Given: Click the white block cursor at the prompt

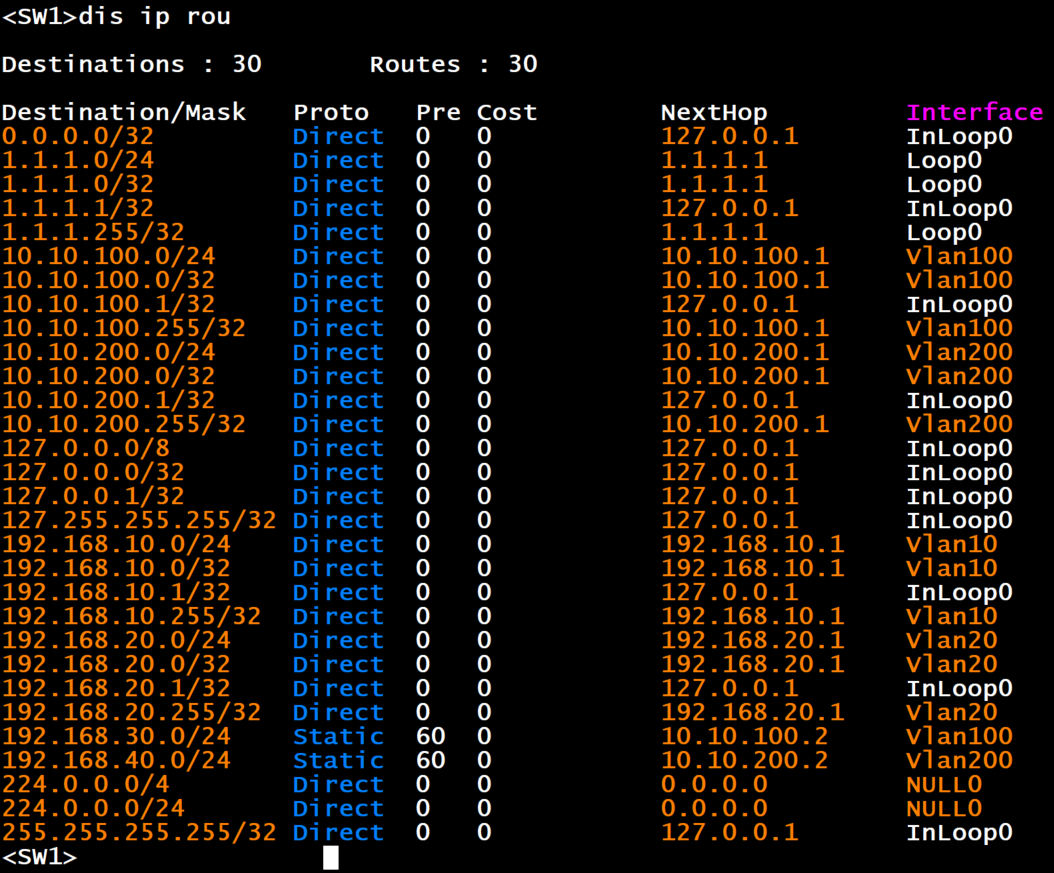Looking at the screenshot, I should pyautogui.click(x=331, y=858).
